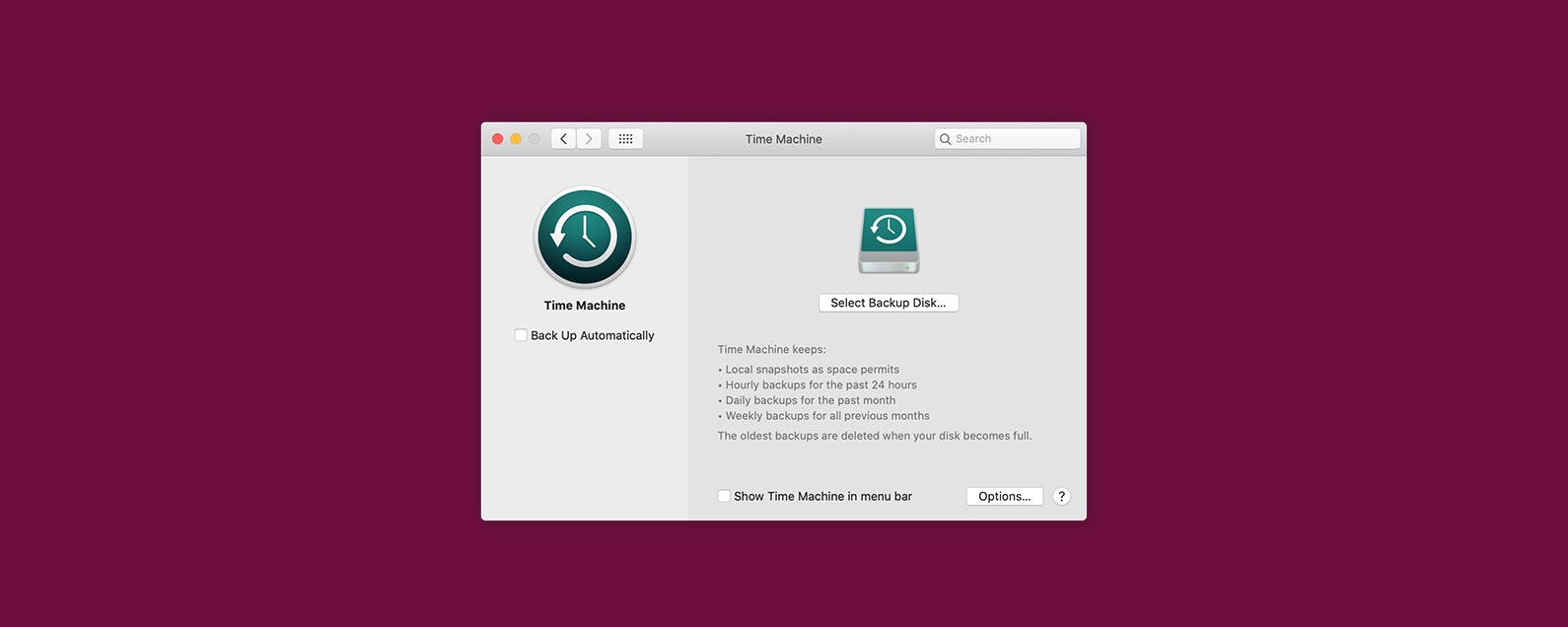Close the window with the red button

tap(498, 139)
